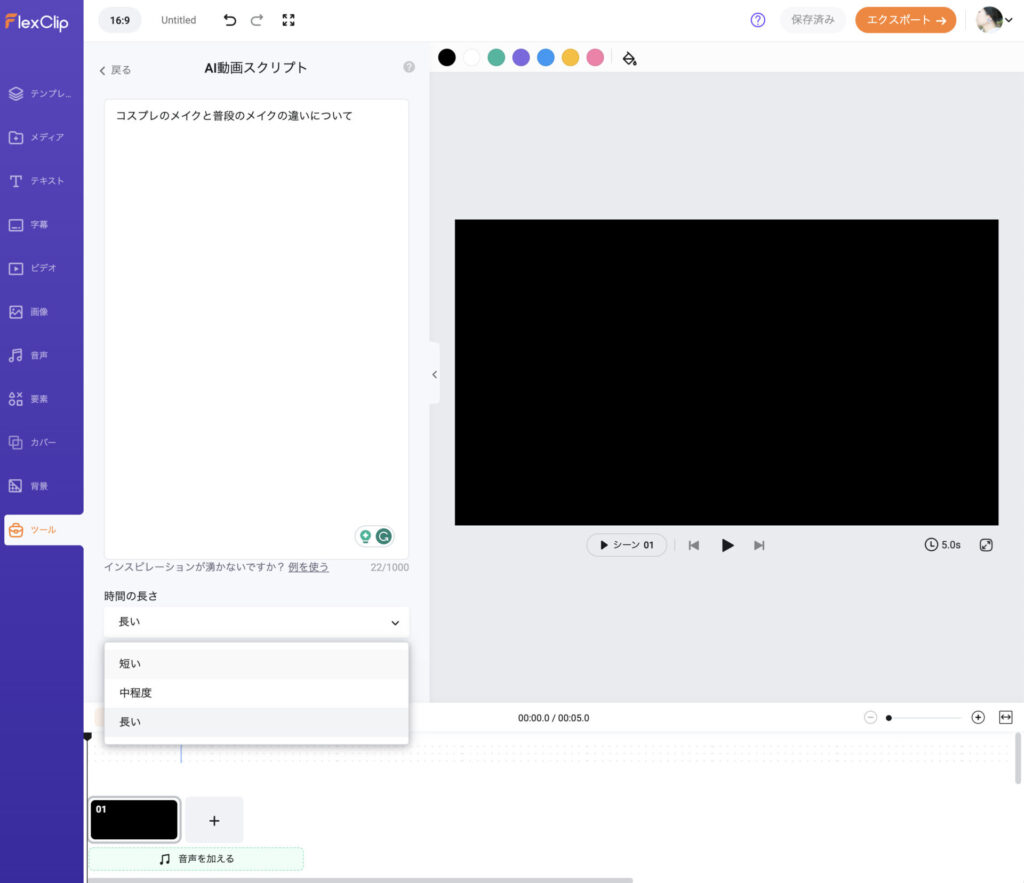Viewport: 1024px width, 883px height.
Task: Open the テンプレート tab in the sidebar
Action: (x=41, y=93)
